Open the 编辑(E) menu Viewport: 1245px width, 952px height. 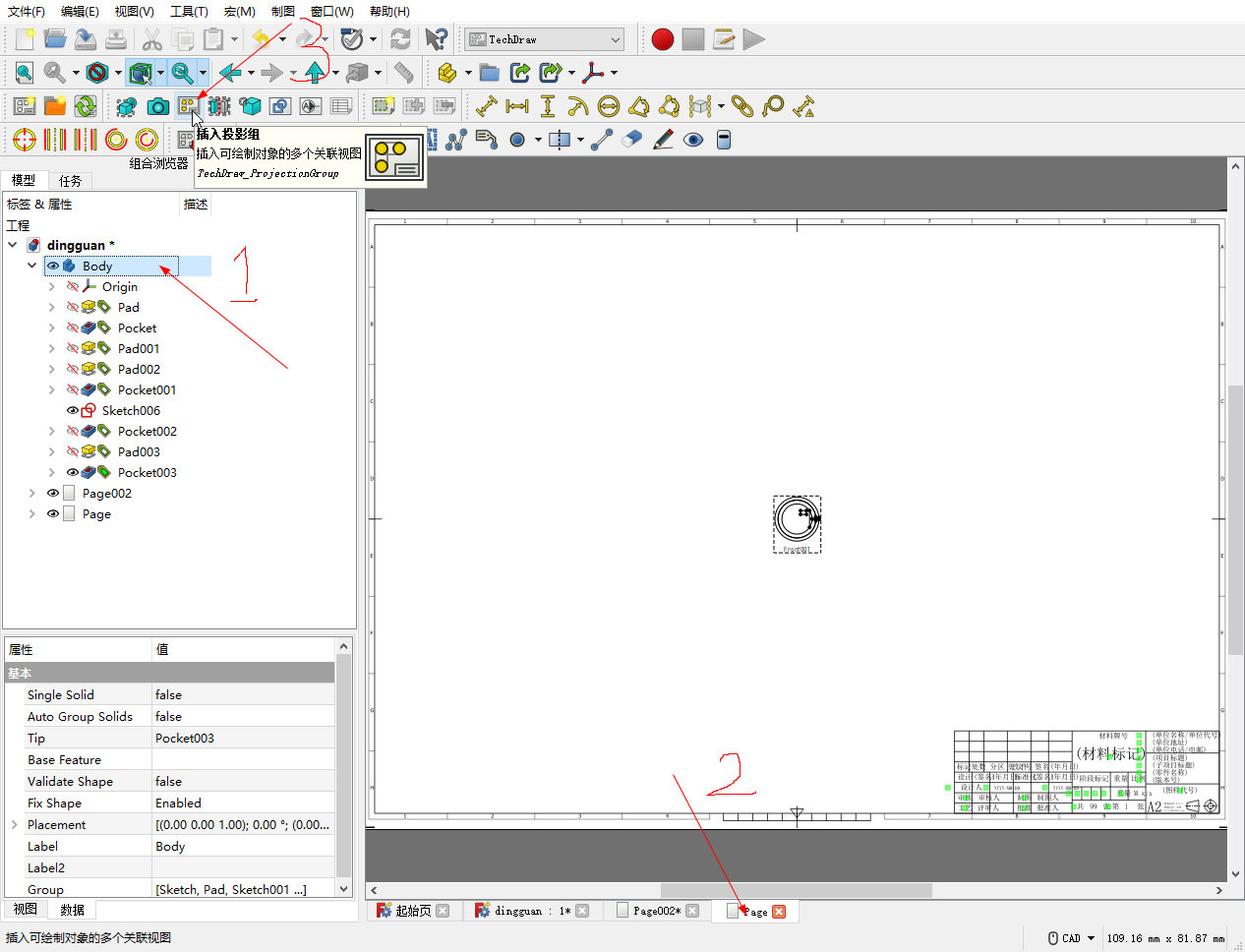point(80,11)
